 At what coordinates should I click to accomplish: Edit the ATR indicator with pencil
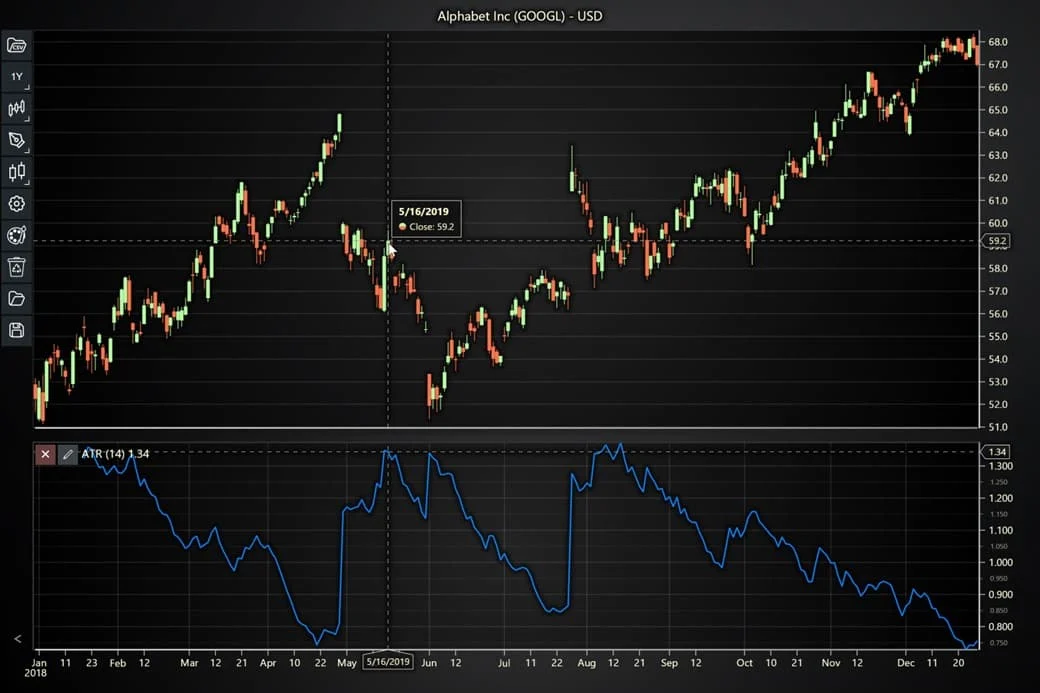[x=67, y=454]
